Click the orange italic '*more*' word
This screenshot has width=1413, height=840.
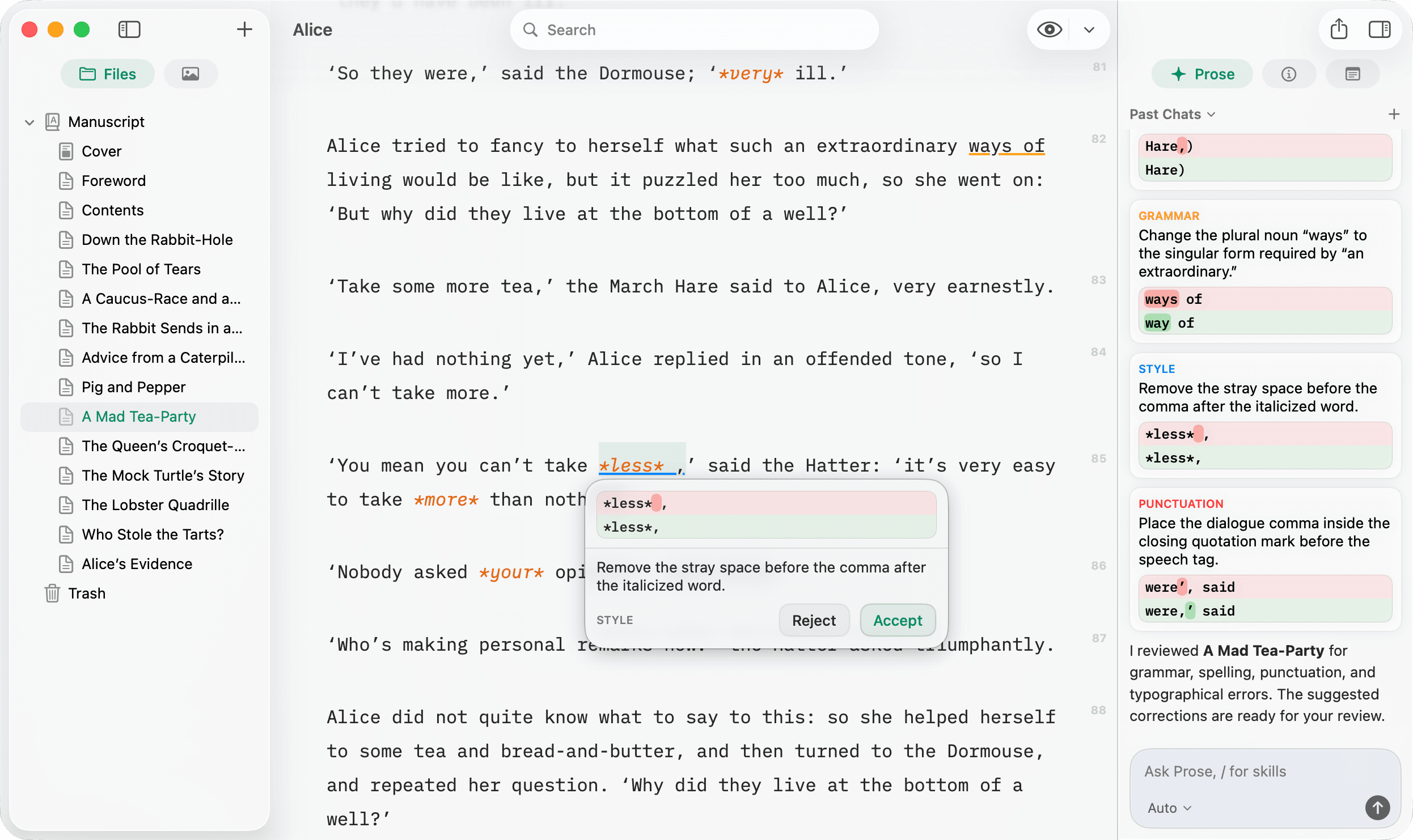(x=446, y=499)
